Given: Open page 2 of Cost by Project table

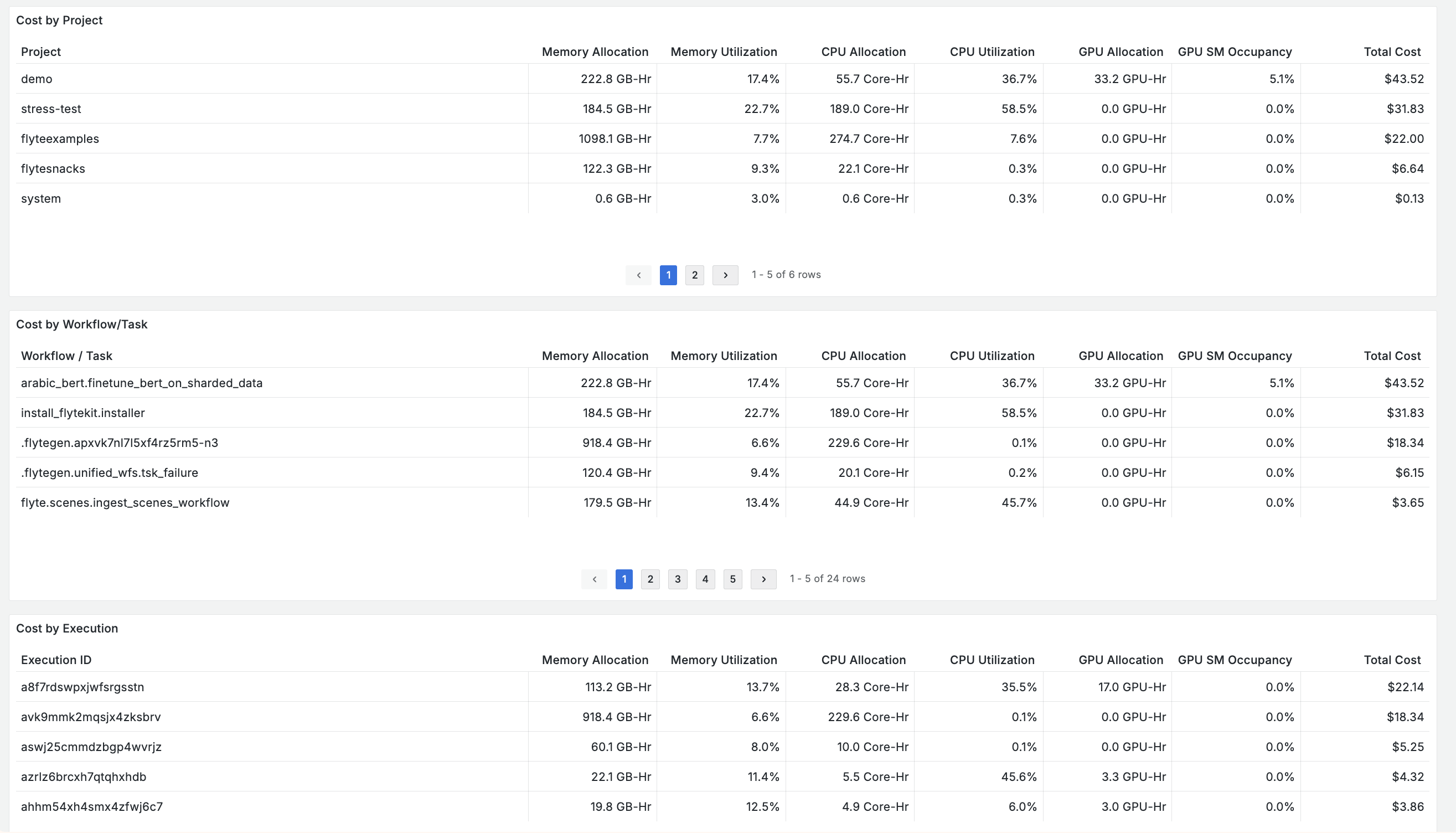Looking at the screenshot, I should coord(694,275).
